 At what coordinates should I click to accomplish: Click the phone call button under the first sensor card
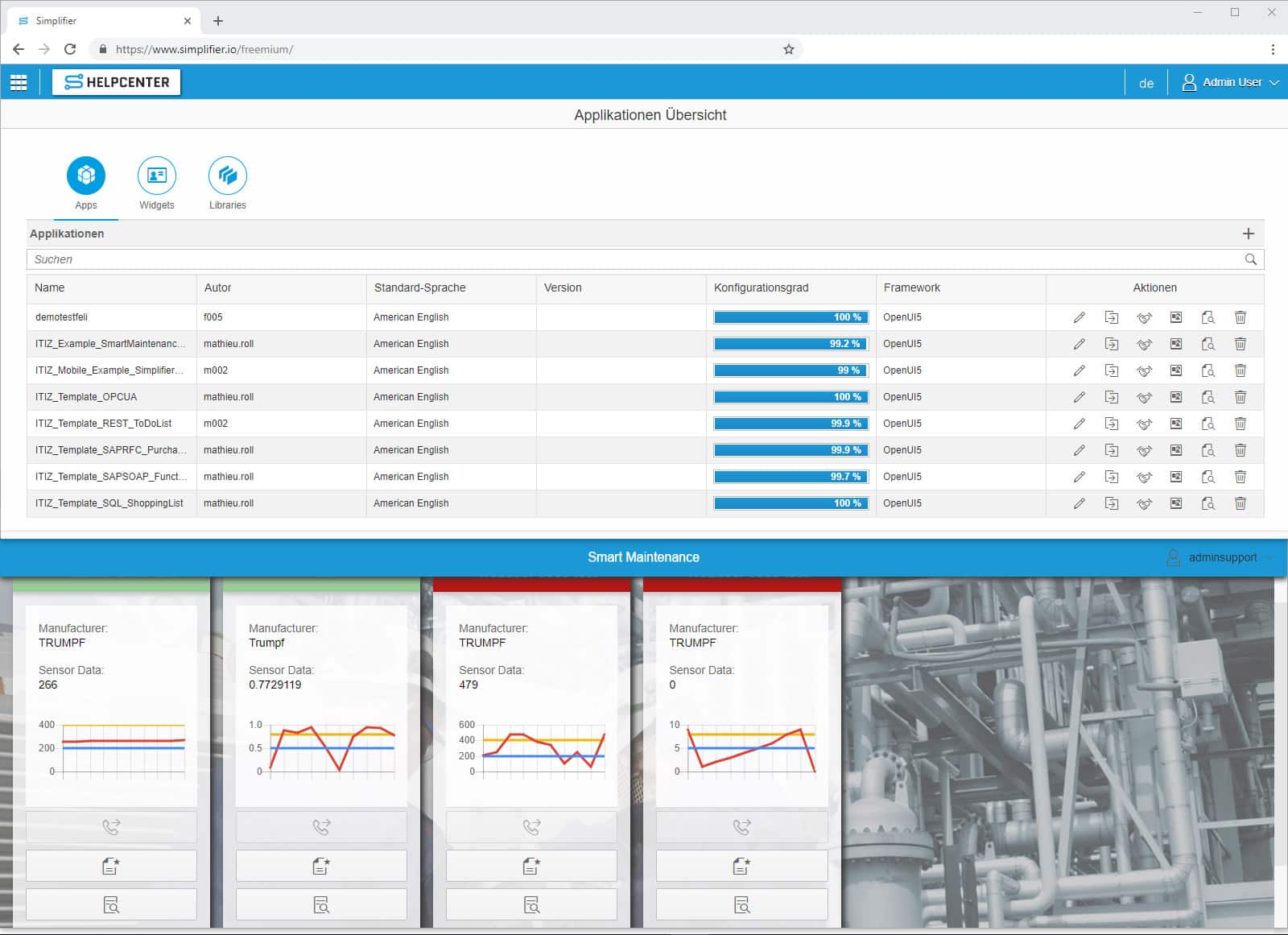(x=111, y=827)
